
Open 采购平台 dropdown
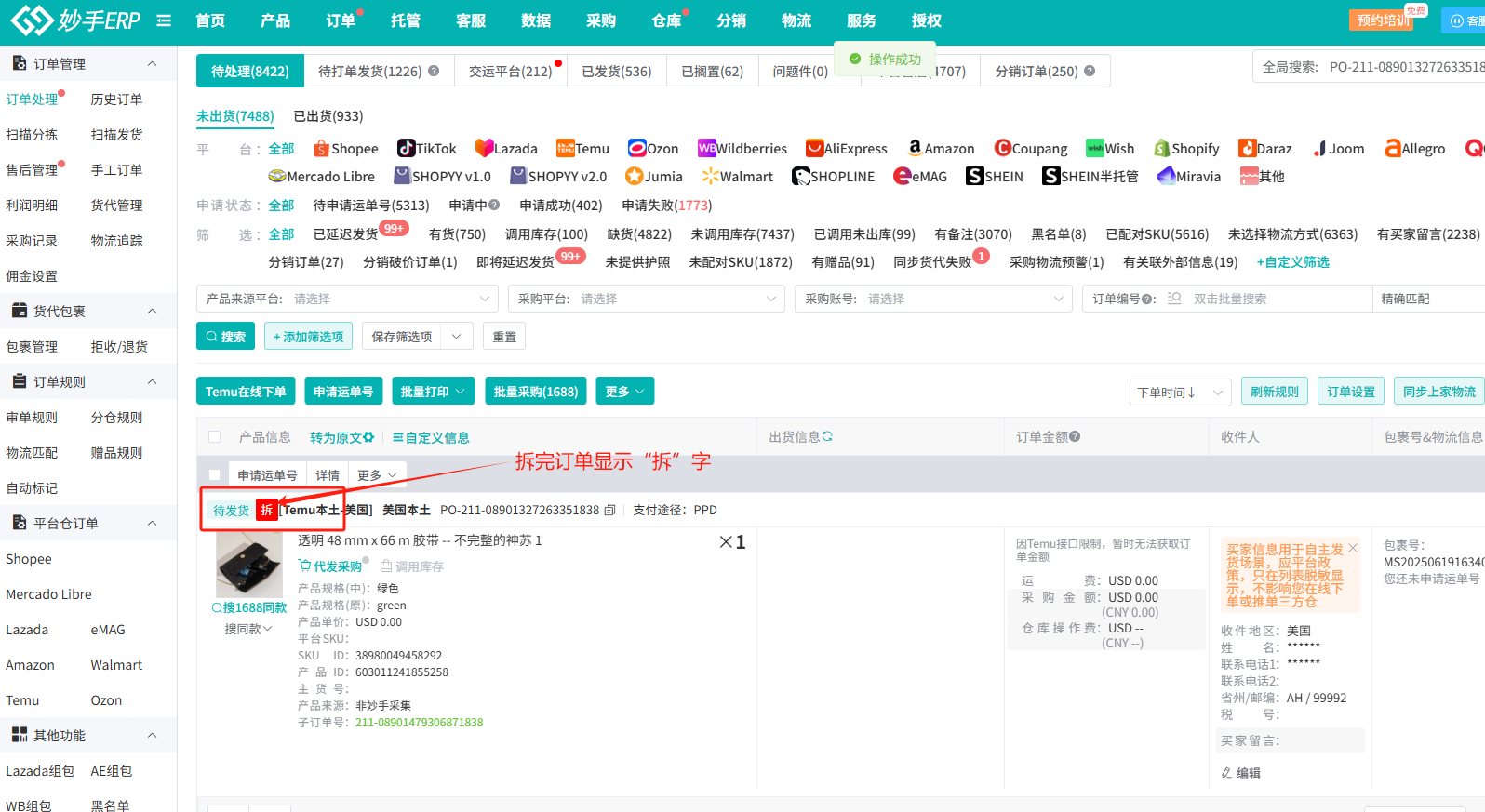pyautogui.click(x=647, y=299)
